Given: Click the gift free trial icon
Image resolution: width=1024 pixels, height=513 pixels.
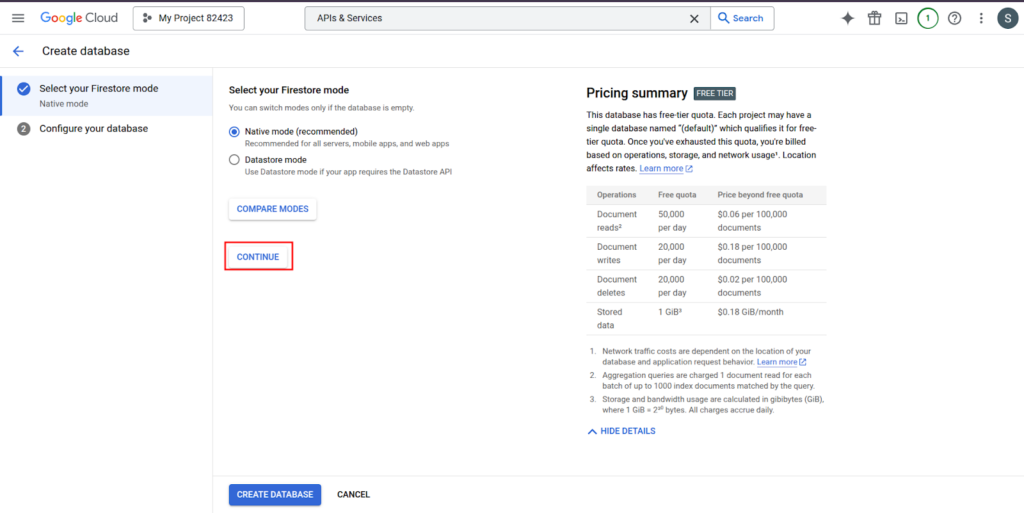Looking at the screenshot, I should coord(874,18).
